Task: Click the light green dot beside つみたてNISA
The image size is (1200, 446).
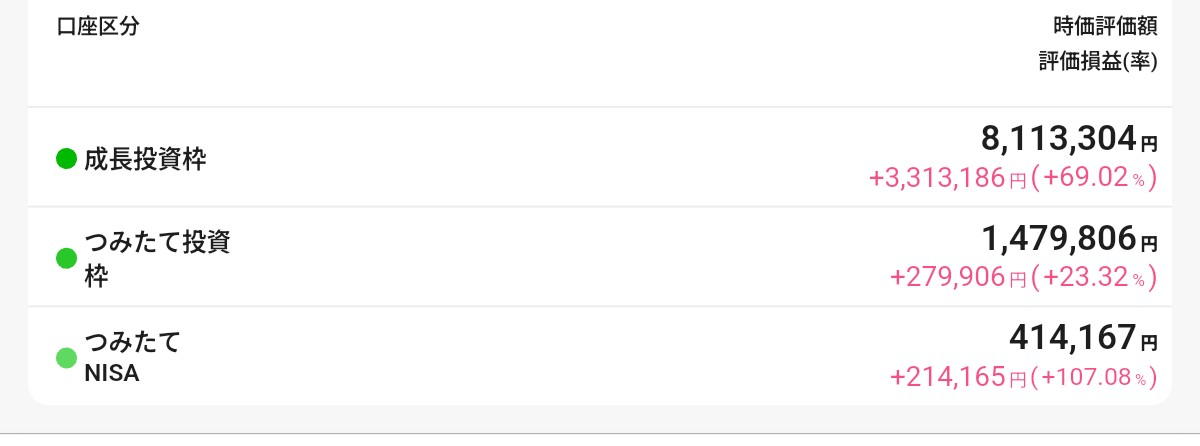Action: 67,358
